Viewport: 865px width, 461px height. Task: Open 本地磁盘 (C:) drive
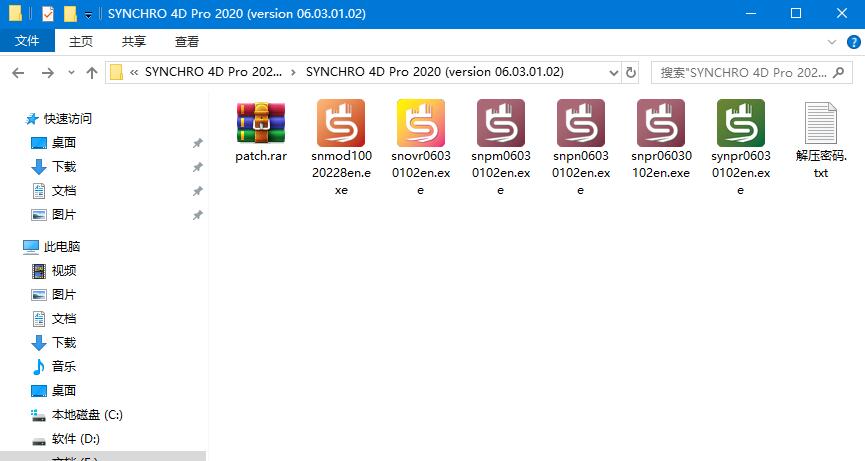pos(87,415)
